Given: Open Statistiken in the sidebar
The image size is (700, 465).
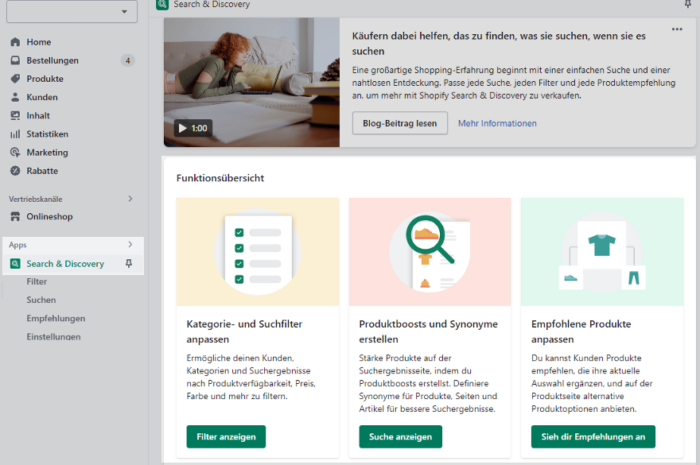Looking at the screenshot, I should coord(47,134).
